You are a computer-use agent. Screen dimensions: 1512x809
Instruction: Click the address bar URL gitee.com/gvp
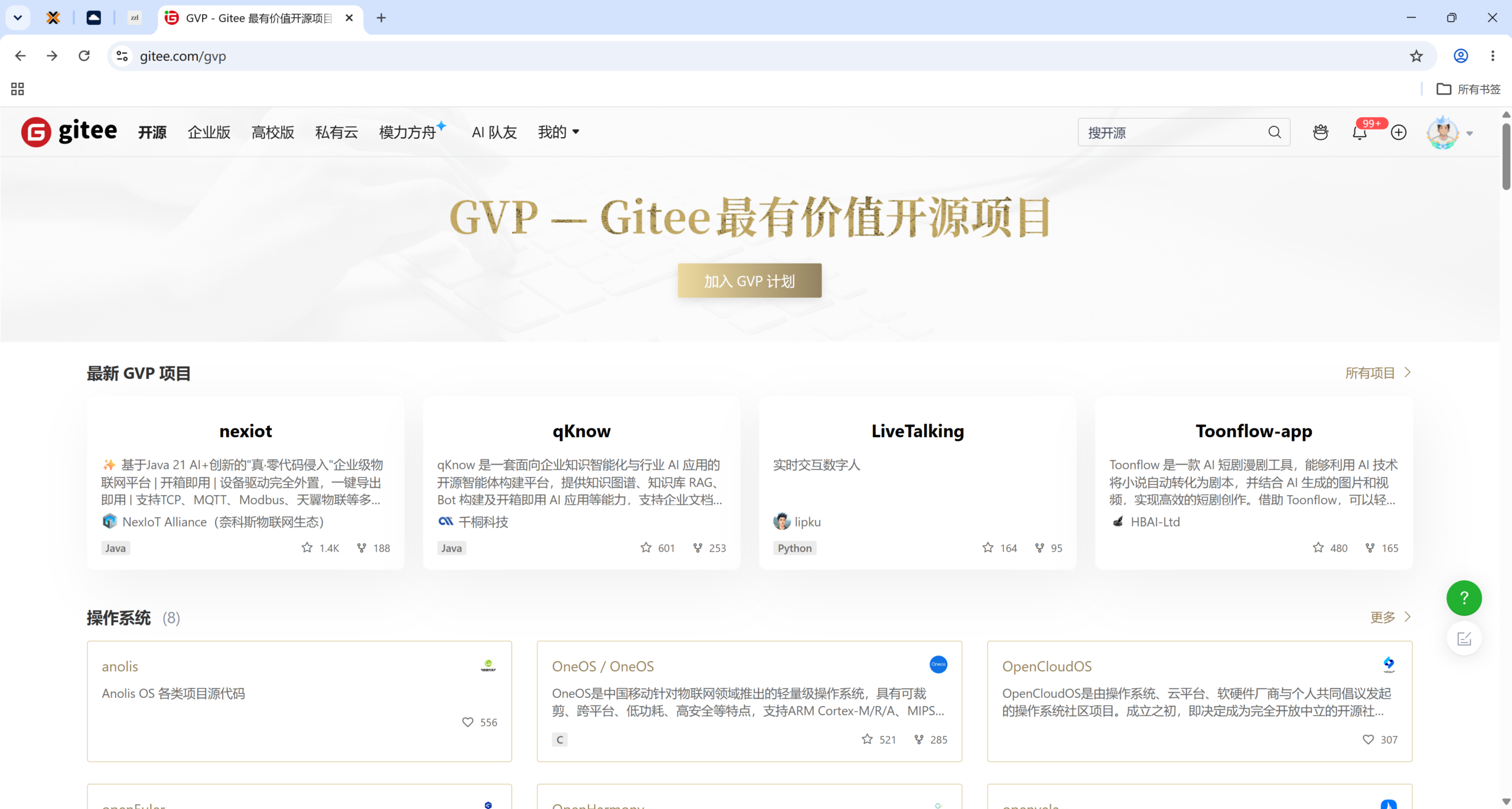pos(183,56)
